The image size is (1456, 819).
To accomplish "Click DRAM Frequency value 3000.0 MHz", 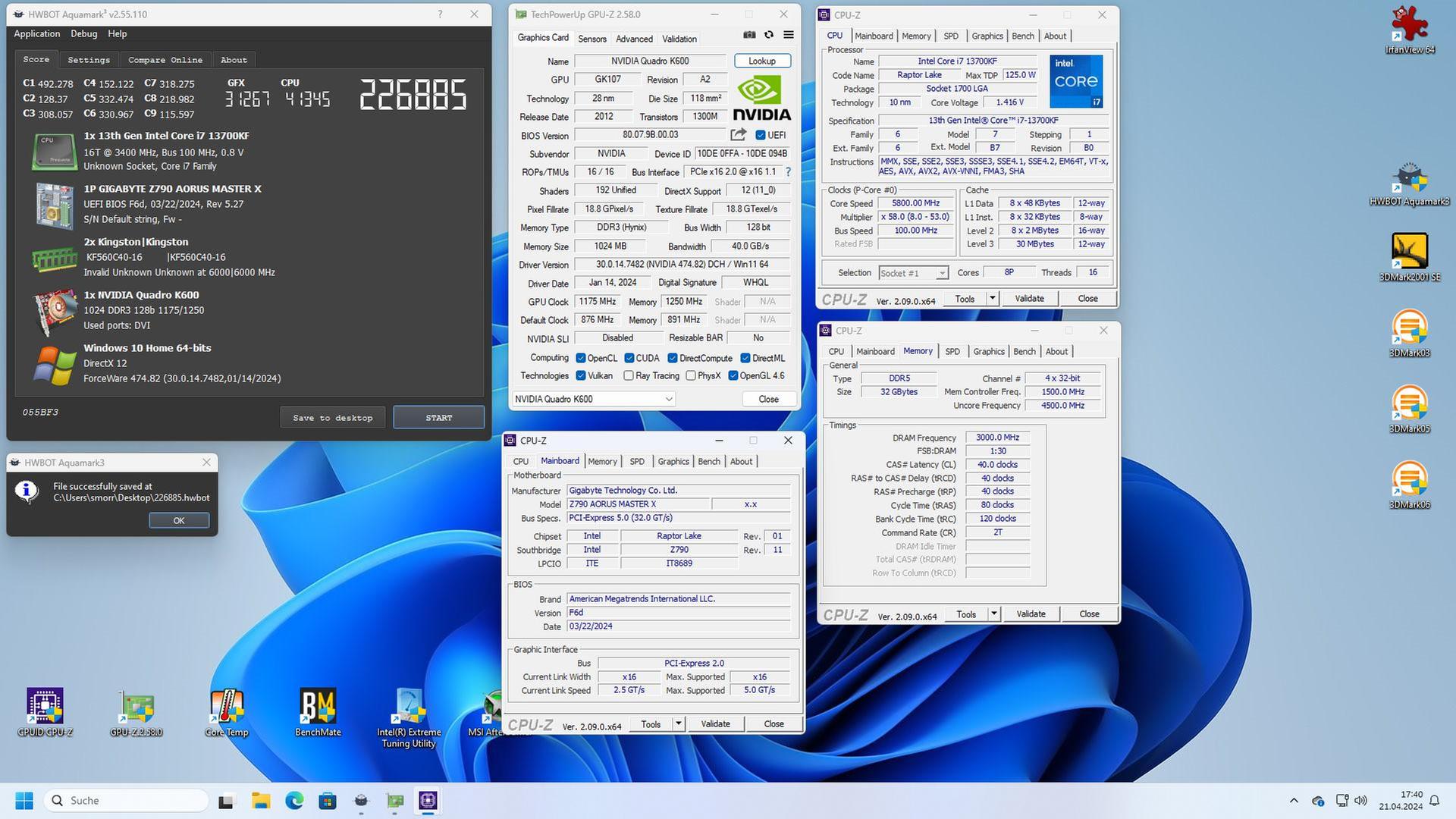I will tap(997, 438).
